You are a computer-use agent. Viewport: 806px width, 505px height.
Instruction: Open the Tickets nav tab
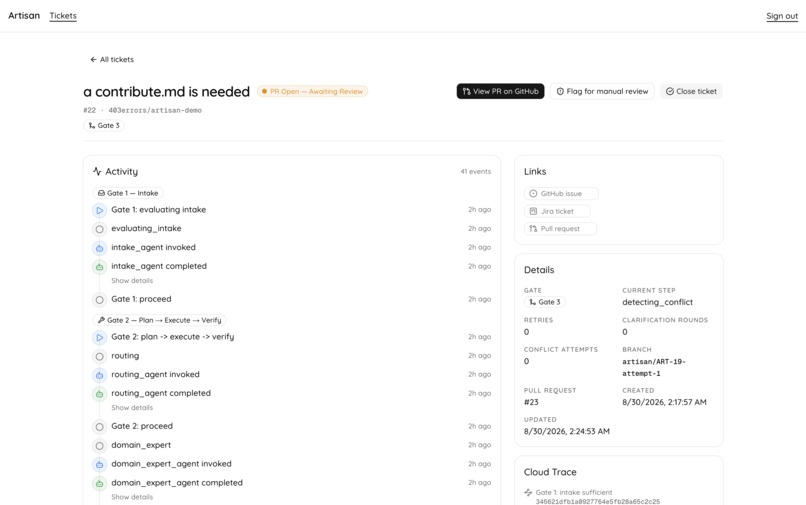[x=63, y=16]
